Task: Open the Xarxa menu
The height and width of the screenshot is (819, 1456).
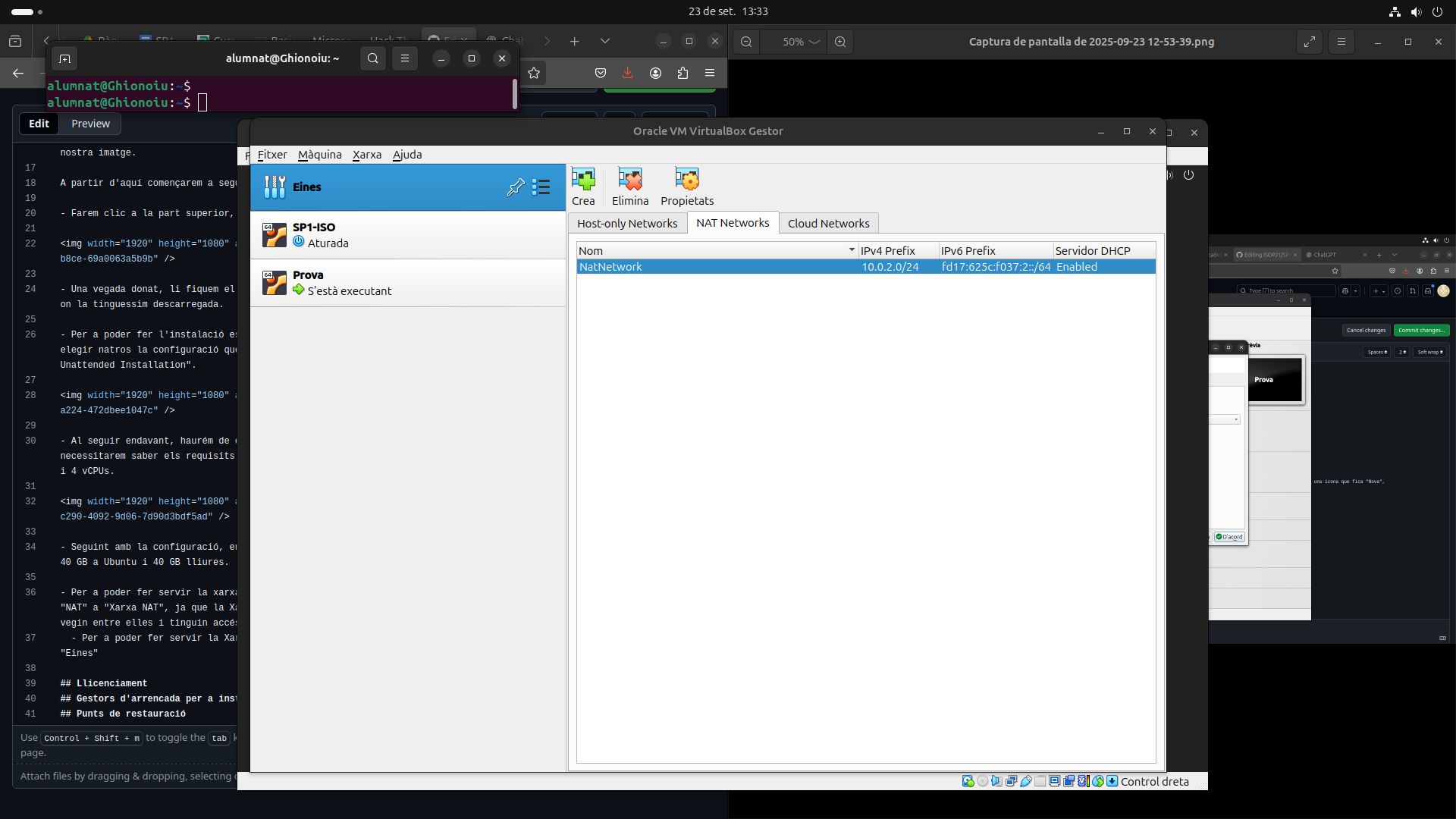Action: 367,155
